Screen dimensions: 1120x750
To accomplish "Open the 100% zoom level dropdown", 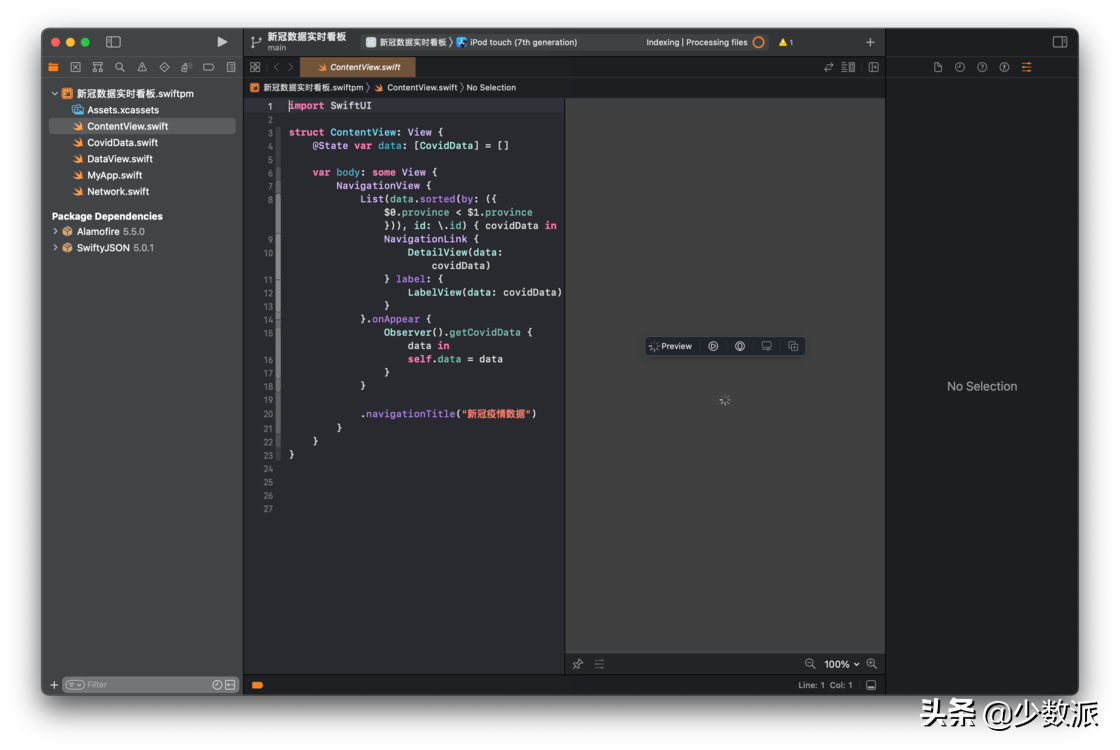I will click(841, 664).
